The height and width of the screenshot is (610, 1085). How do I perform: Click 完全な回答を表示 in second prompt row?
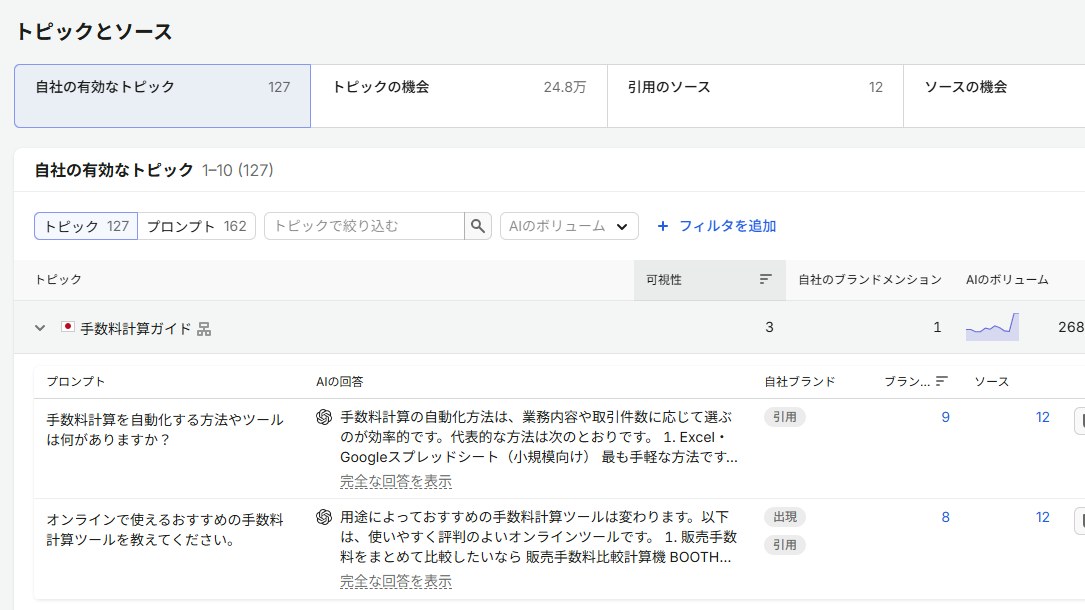[396, 582]
